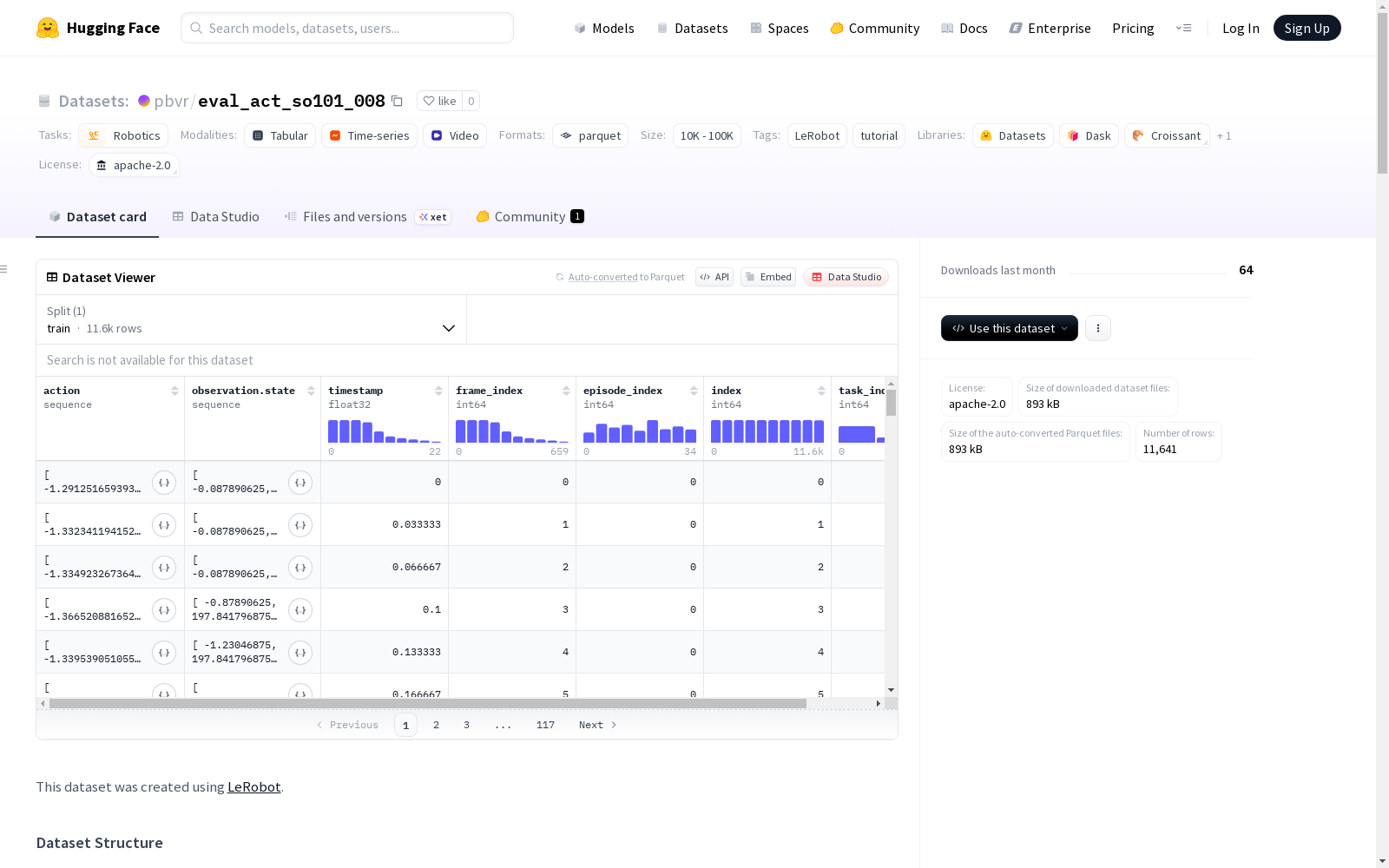Follow the LeRobot link in description
The width and height of the screenshot is (1389, 868).
pos(253,786)
